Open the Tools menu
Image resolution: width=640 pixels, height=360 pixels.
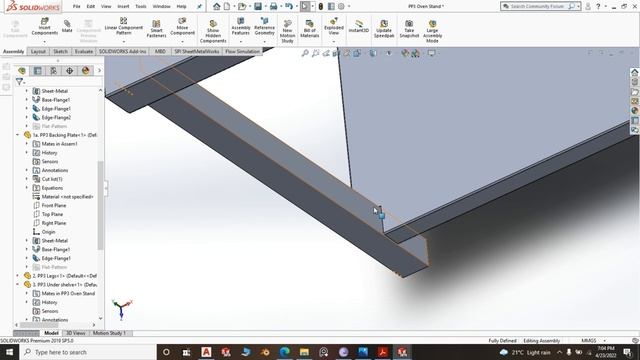141,6
